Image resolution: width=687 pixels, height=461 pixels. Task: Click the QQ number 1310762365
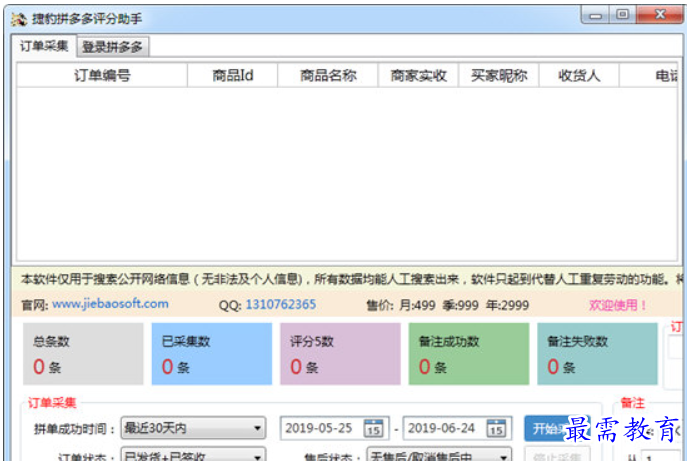[281, 304]
